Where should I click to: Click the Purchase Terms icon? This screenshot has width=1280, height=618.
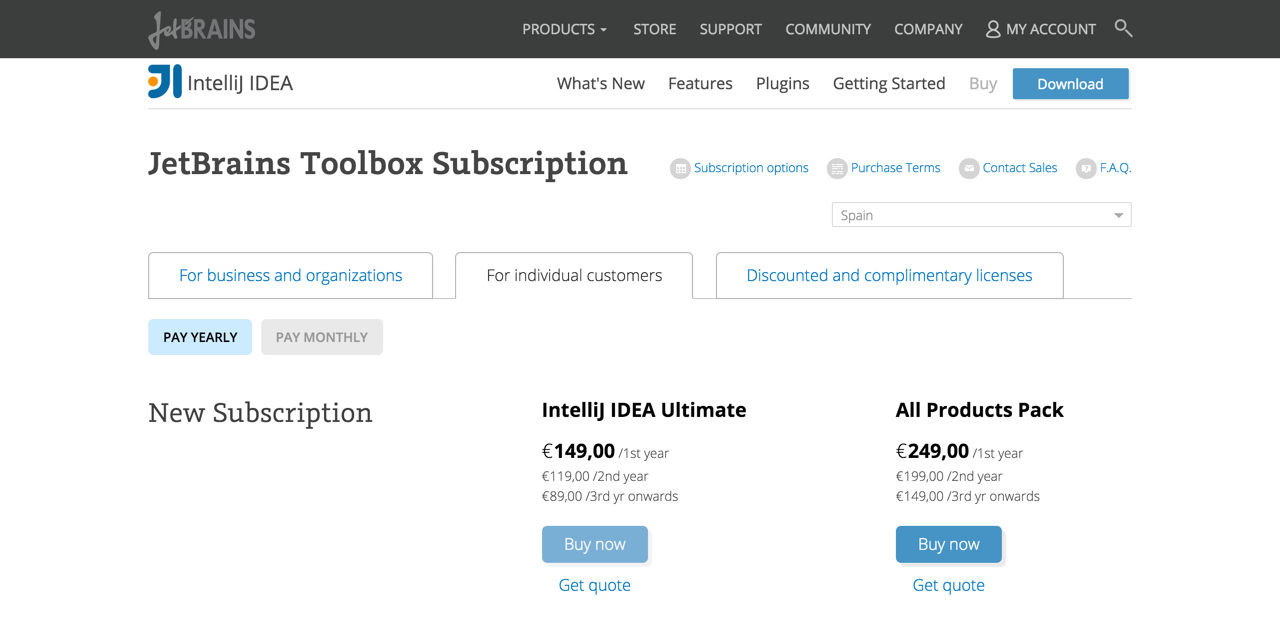(837, 169)
